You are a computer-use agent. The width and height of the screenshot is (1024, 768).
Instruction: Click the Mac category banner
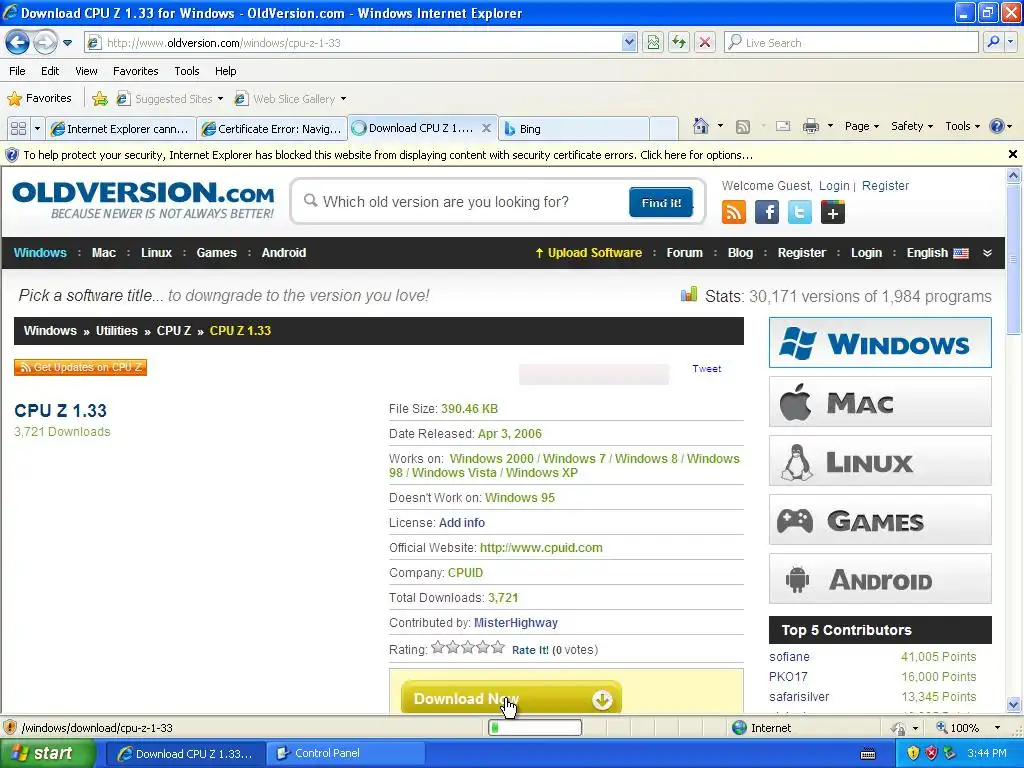click(880, 402)
